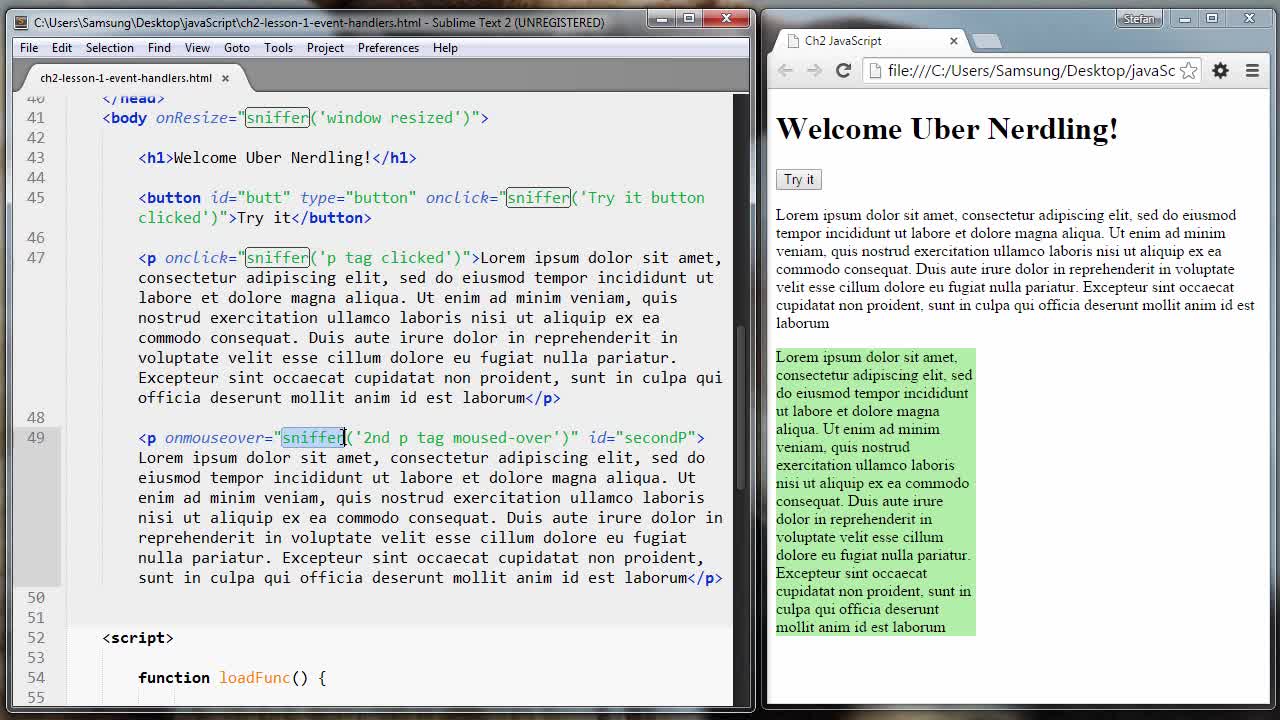Screen dimensions: 1280x720
Task: Click the onmouseover attribute on line 49
Action: click(214, 437)
